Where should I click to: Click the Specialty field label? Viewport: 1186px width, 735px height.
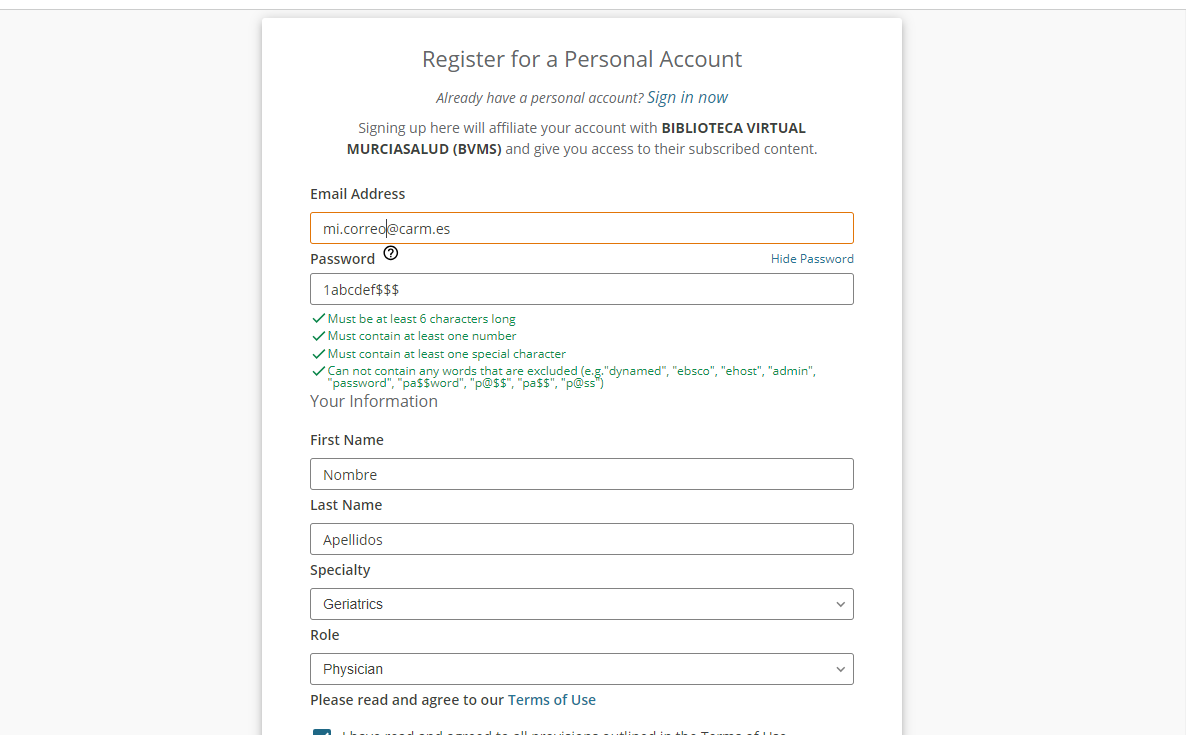click(340, 570)
